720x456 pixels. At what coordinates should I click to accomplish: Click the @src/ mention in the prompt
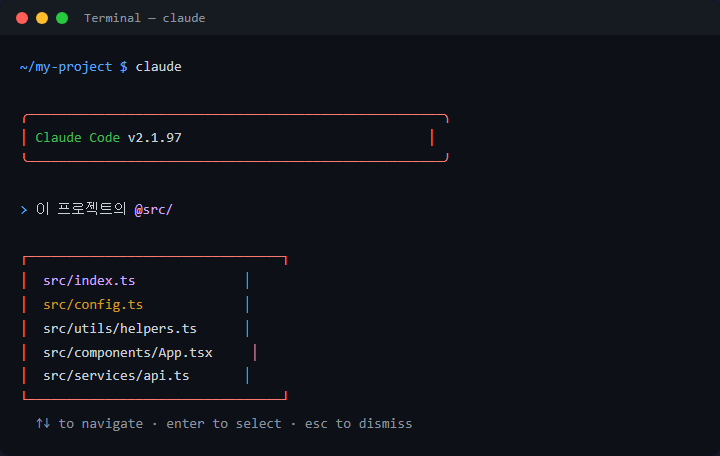coord(153,210)
